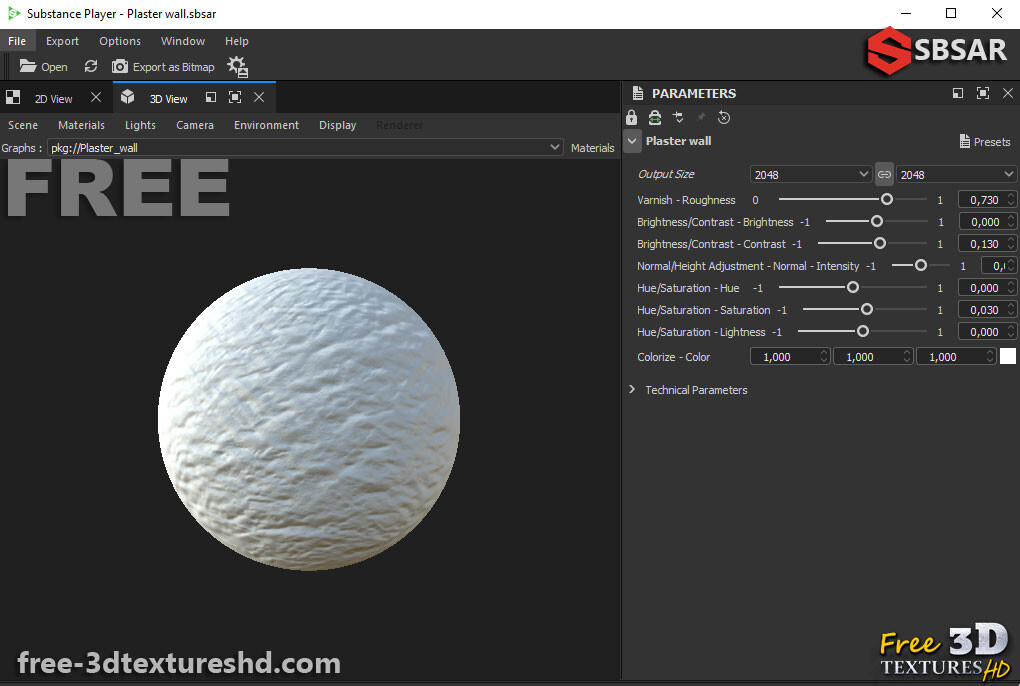The height and width of the screenshot is (686, 1020).
Task: Click the refresh graph icon in the toolbar
Action: (x=91, y=66)
